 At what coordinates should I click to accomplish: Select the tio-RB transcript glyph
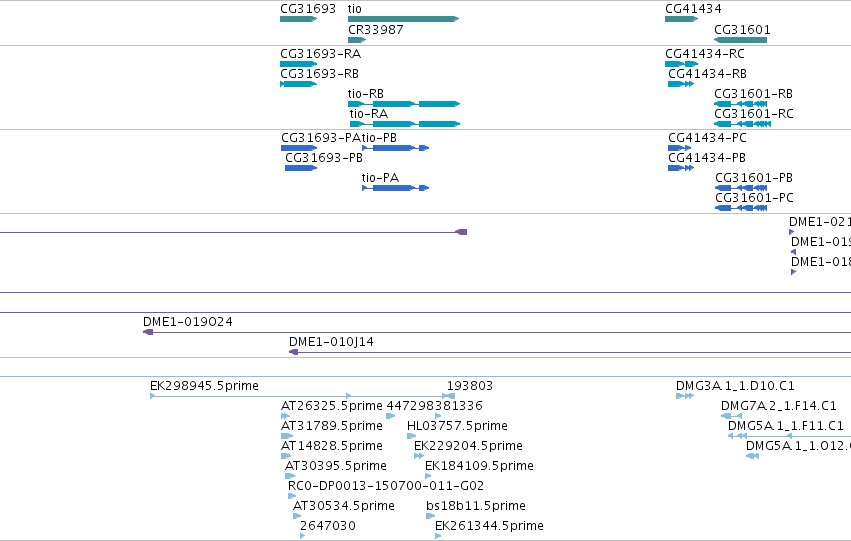click(x=404, y=104)
